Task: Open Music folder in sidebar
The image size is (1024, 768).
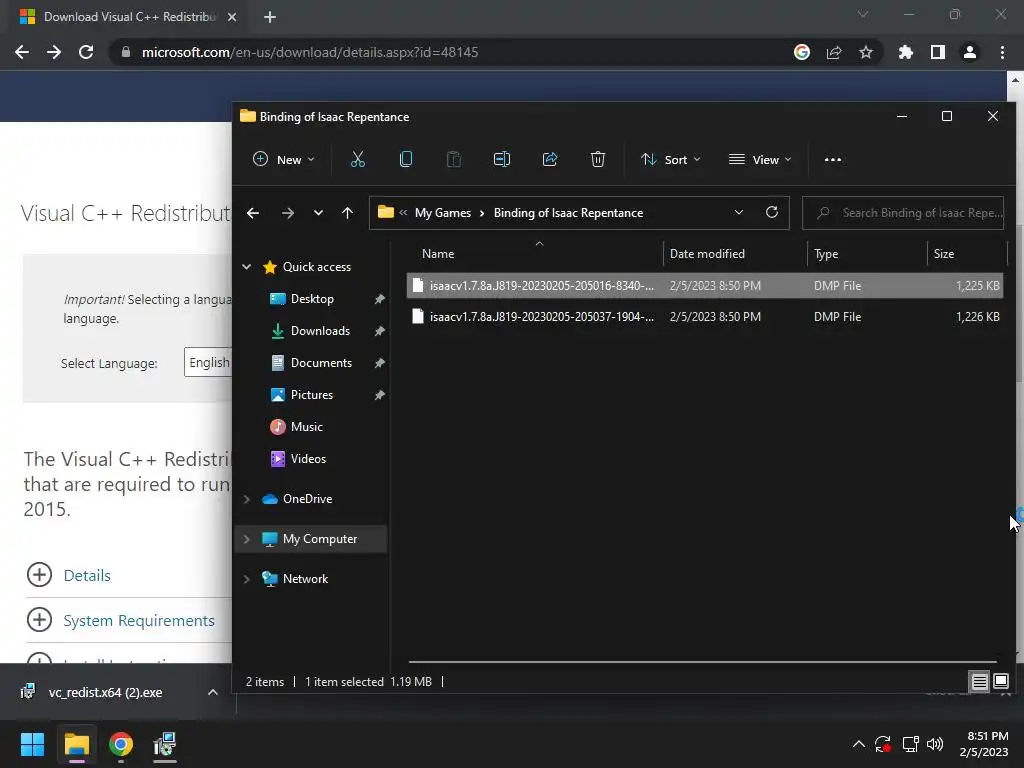Action: pos(306,426)
